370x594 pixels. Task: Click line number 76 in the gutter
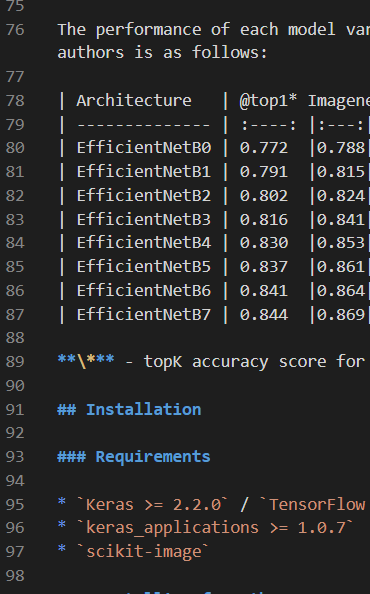point(15,30)
